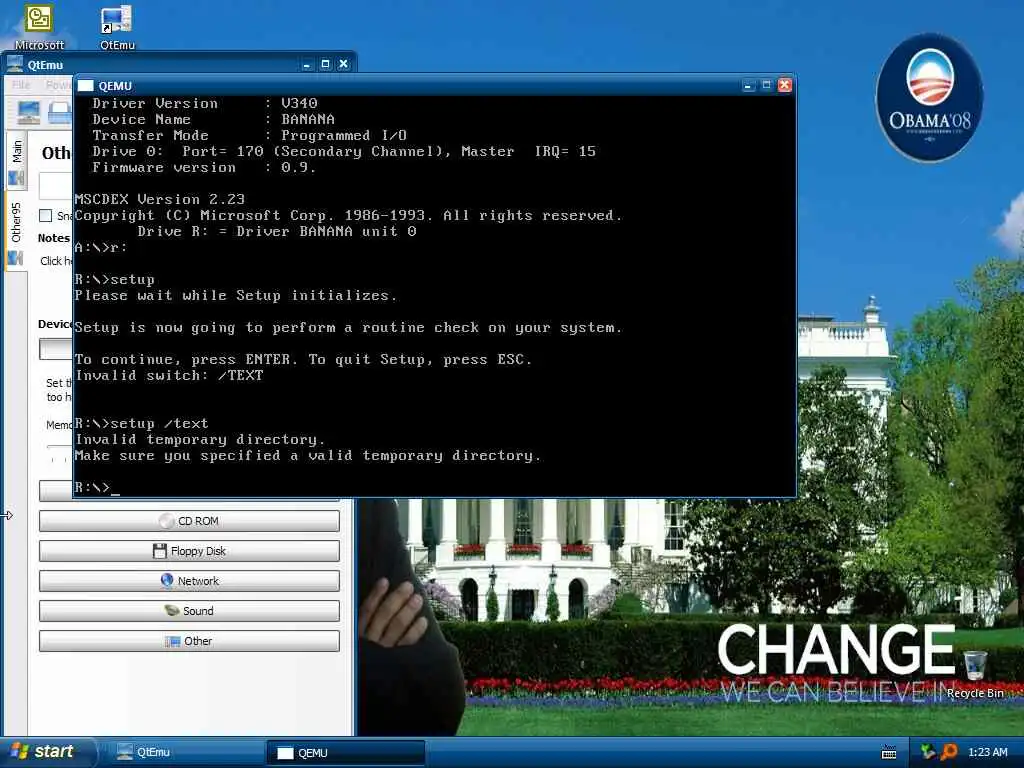Open the QEMU window title bar icon menu

[x=86, y=86]
